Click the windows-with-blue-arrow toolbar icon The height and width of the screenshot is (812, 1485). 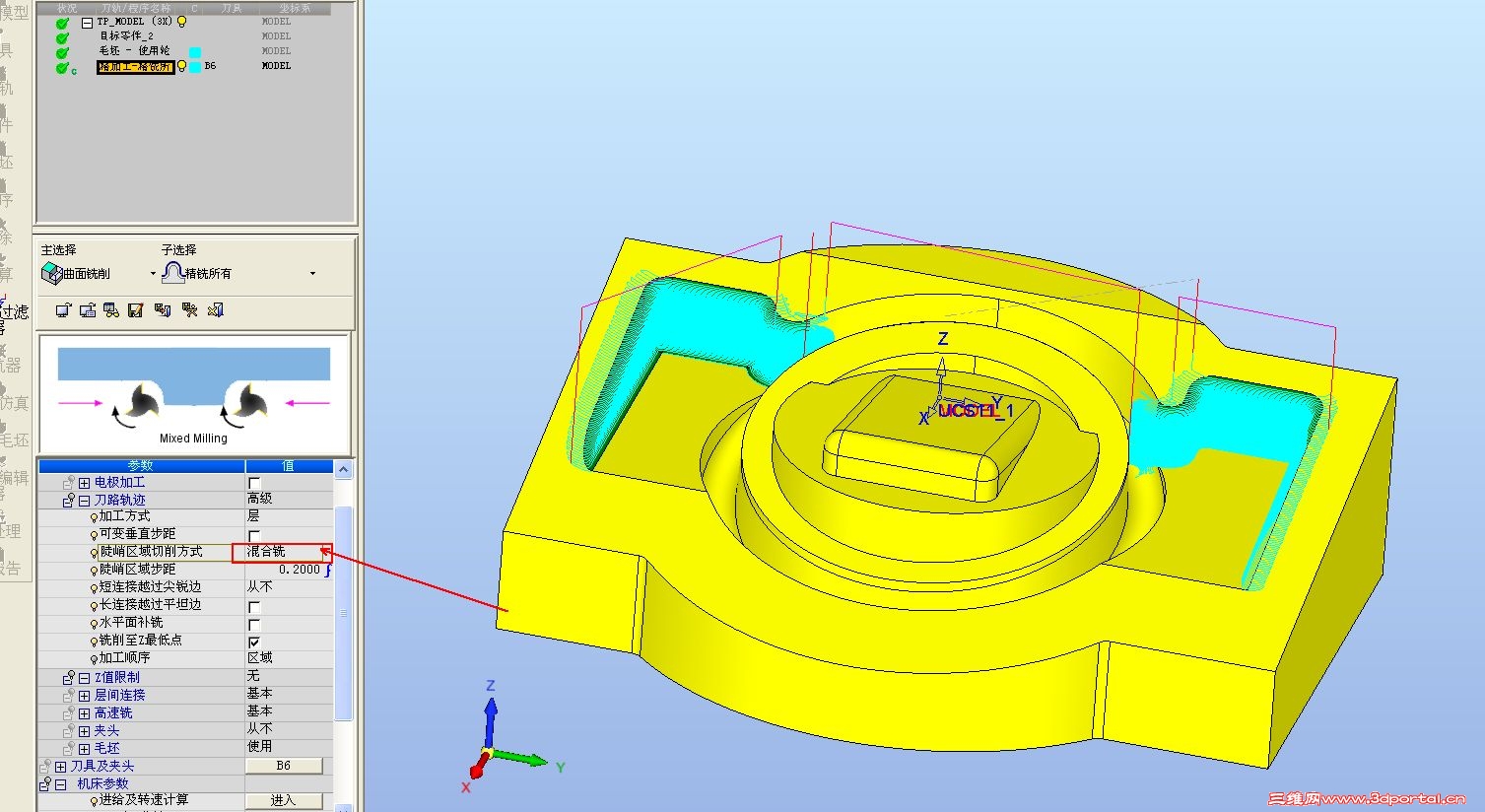click(x=164, y=310)
